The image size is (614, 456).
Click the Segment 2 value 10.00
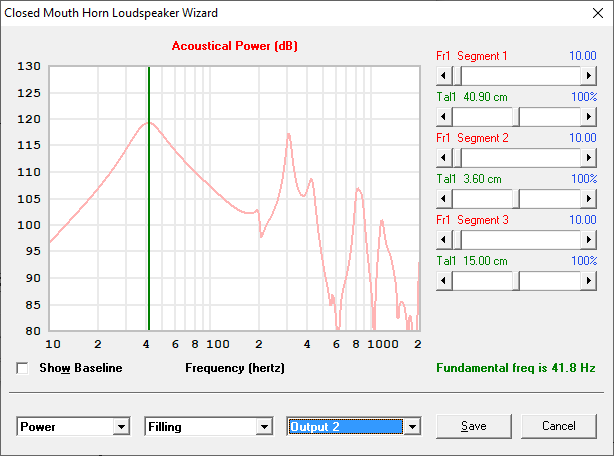pyautogui.click(x=583, y=138)
